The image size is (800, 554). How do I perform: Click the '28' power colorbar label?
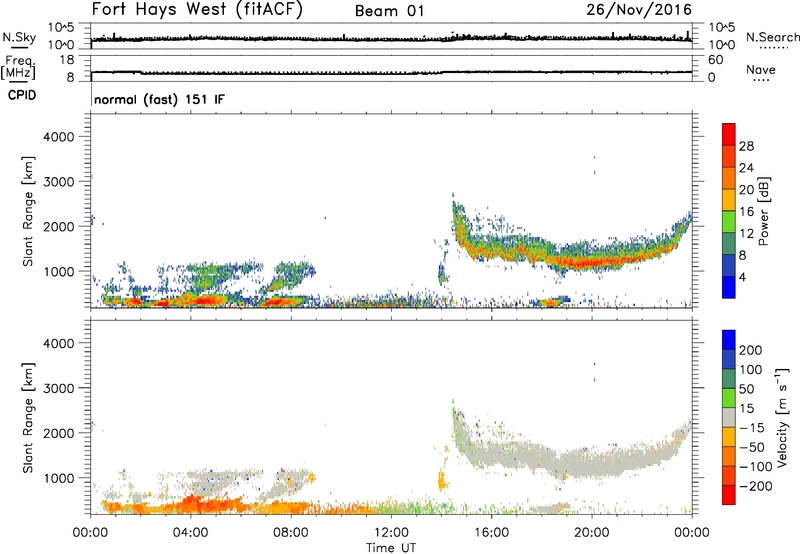[746, 146]
